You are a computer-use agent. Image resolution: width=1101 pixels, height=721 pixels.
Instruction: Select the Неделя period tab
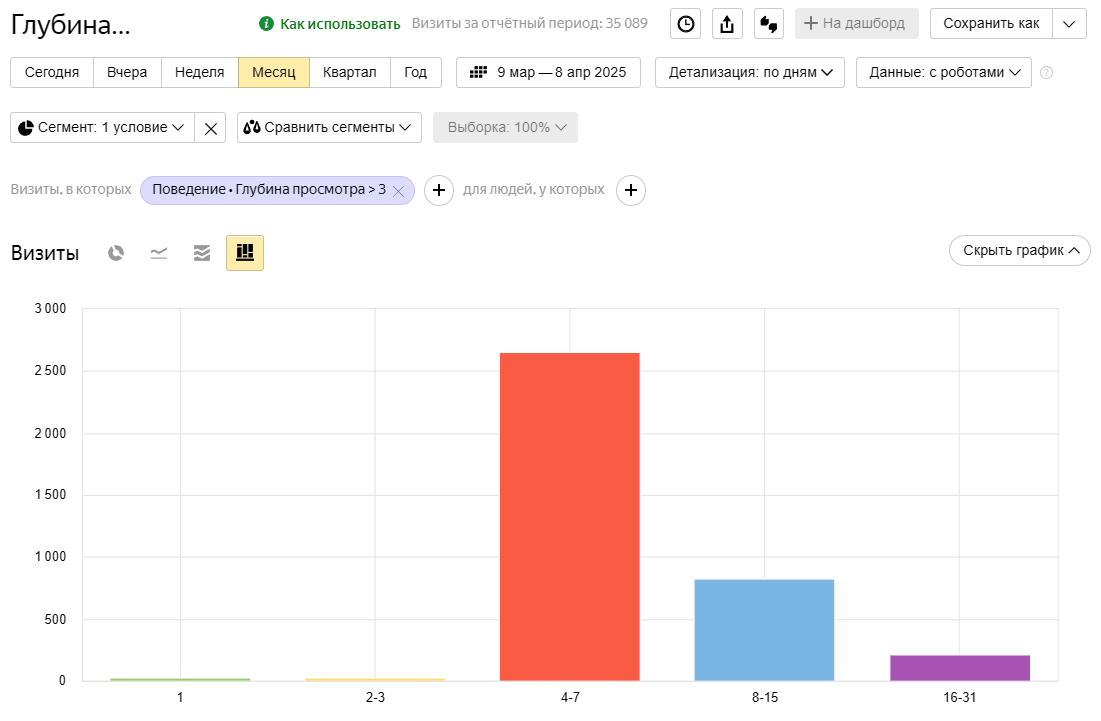pos(199,73)
